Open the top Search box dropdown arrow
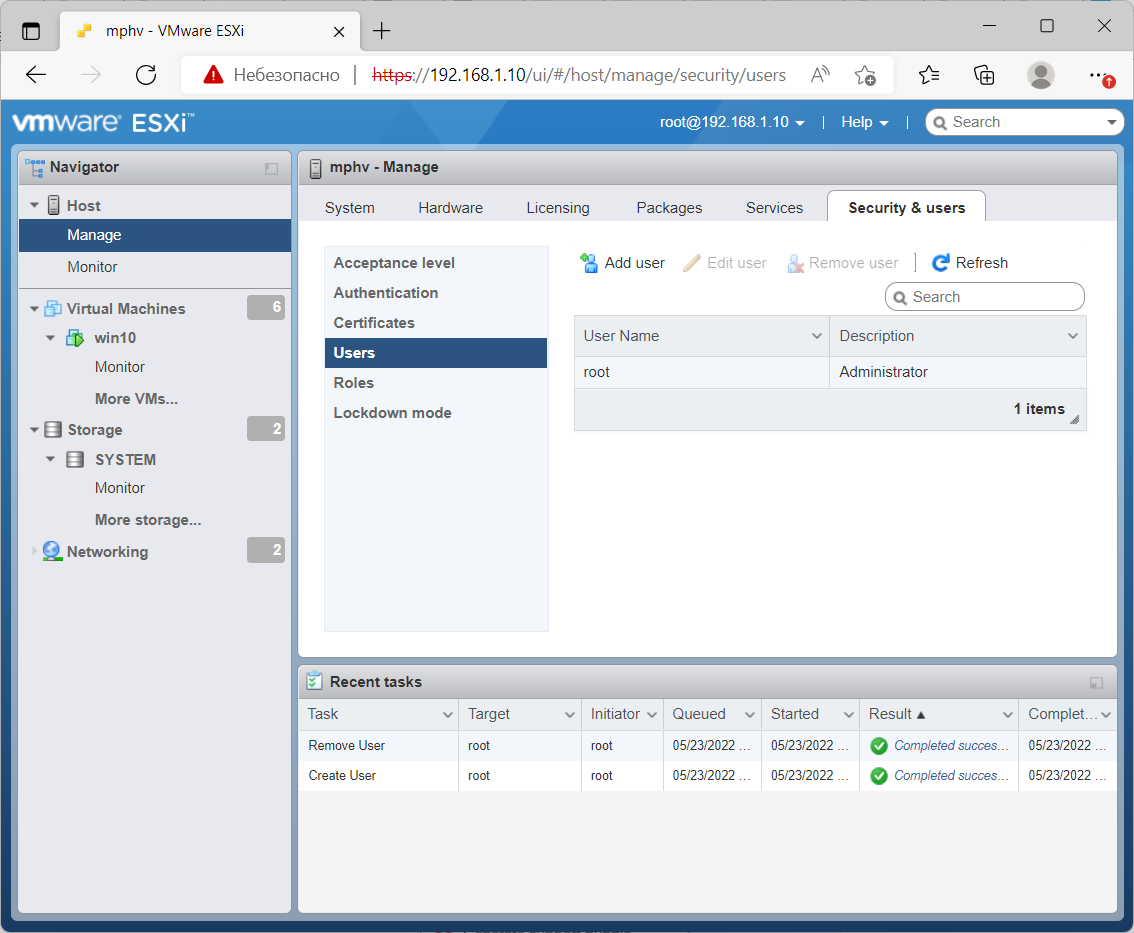This screenshot has height=933, width=1134. click(1112, 122)
